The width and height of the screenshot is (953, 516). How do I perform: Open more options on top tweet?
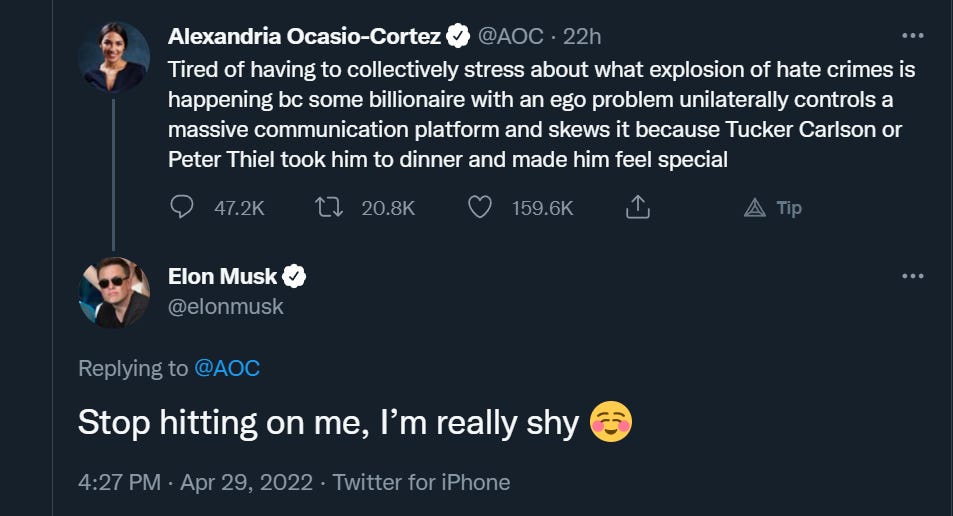[912, 36]
